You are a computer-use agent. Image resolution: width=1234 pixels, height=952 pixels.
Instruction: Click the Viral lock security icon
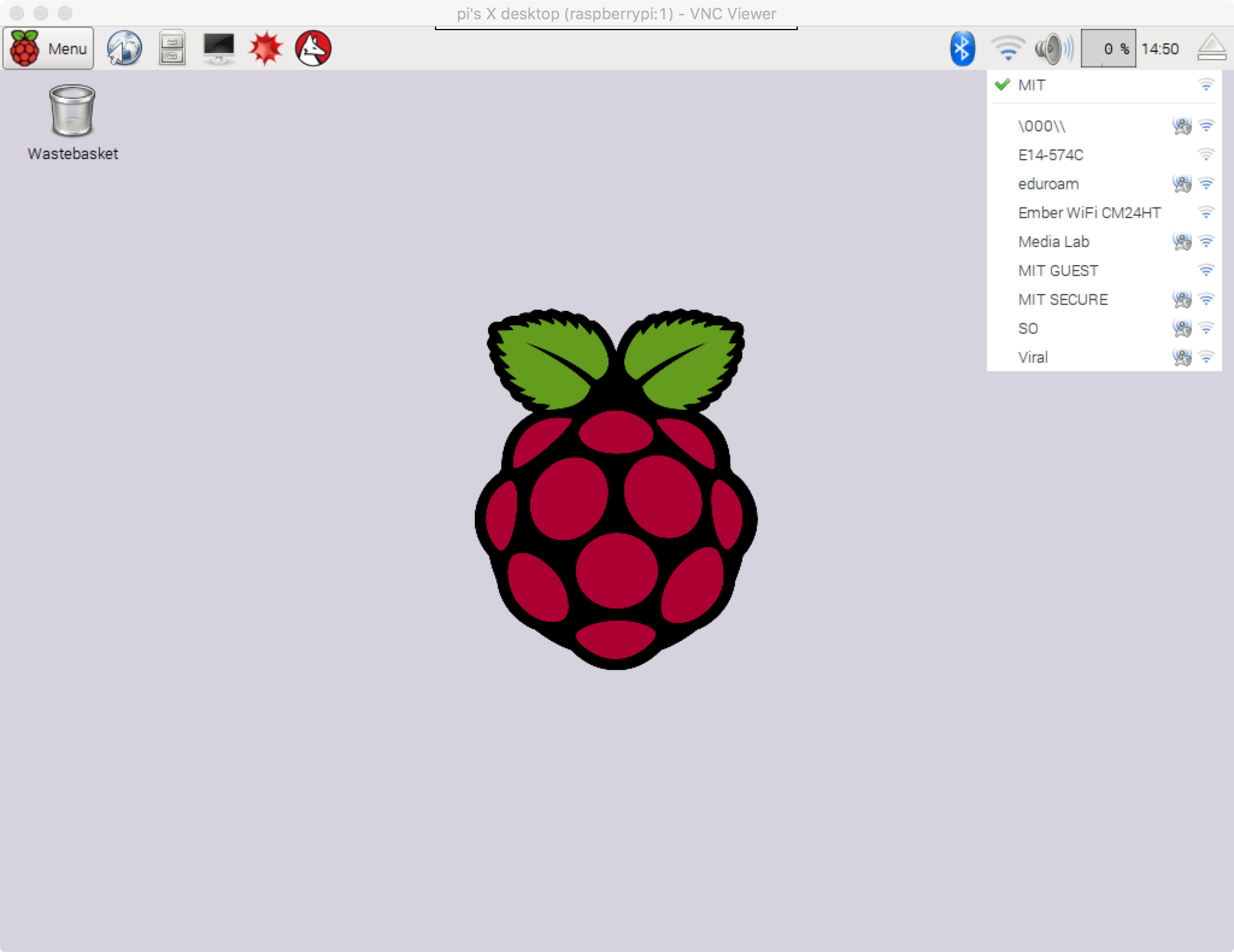1182,357
